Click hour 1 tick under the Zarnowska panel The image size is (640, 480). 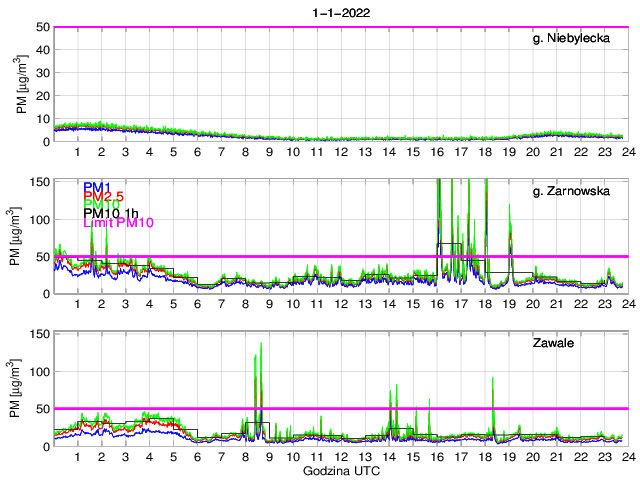pos(78,304)
